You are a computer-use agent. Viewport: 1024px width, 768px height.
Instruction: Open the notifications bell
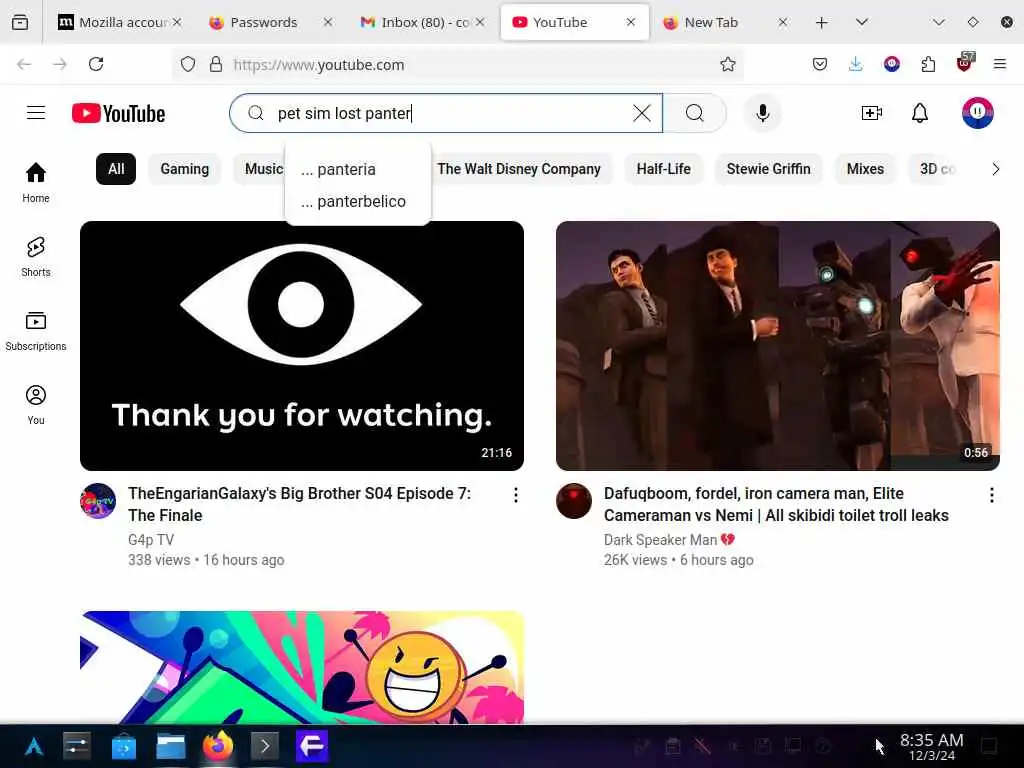click(920, 113)
